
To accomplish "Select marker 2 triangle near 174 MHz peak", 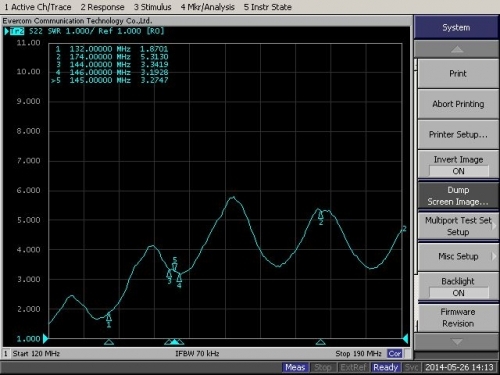I will point(320,214).
